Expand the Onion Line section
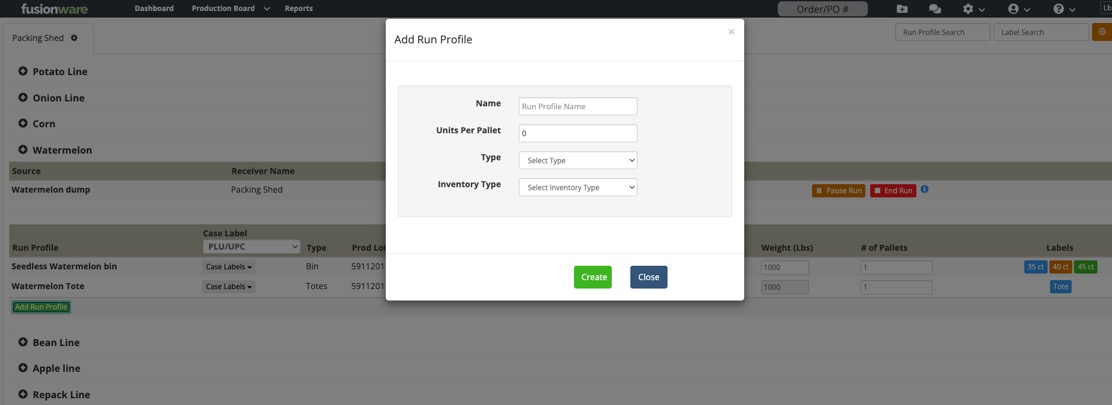1112x405 pixels. pos(23,98)
